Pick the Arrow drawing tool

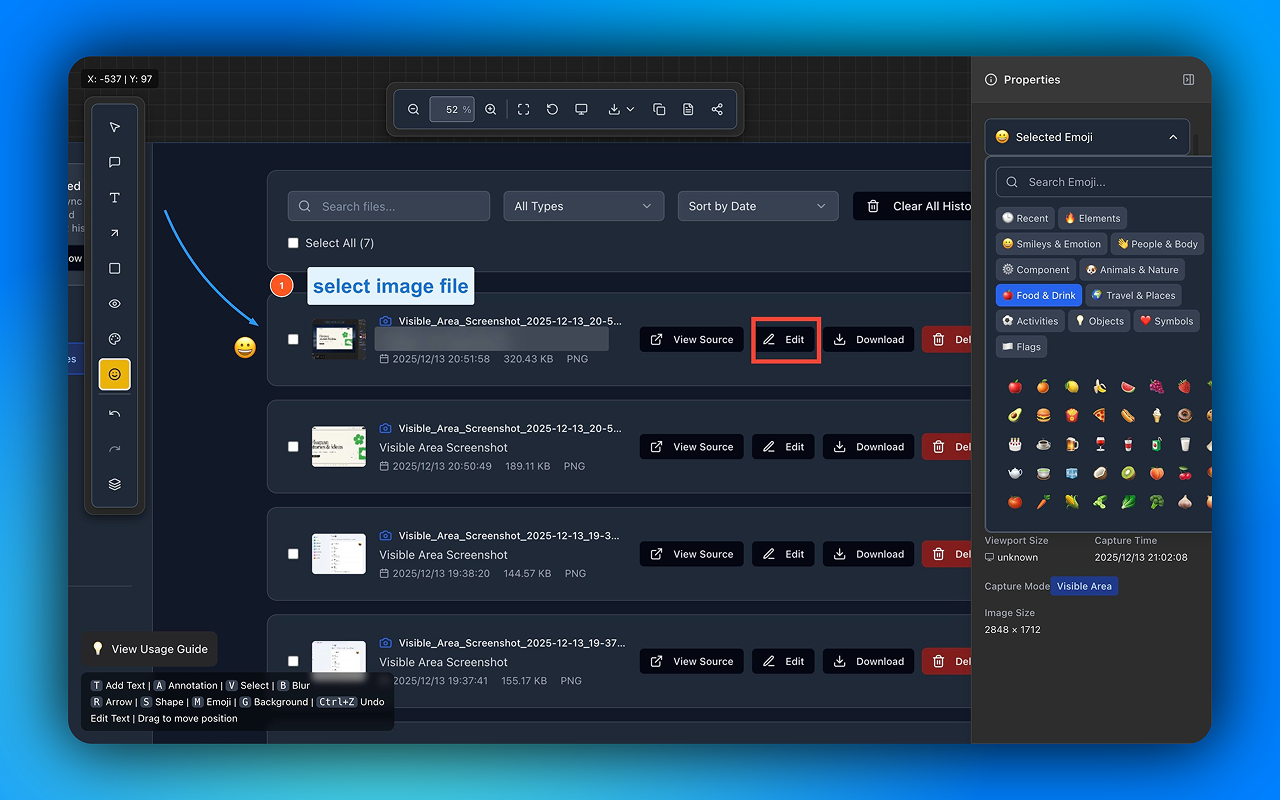pyautogui.click(x=115, y=233)
